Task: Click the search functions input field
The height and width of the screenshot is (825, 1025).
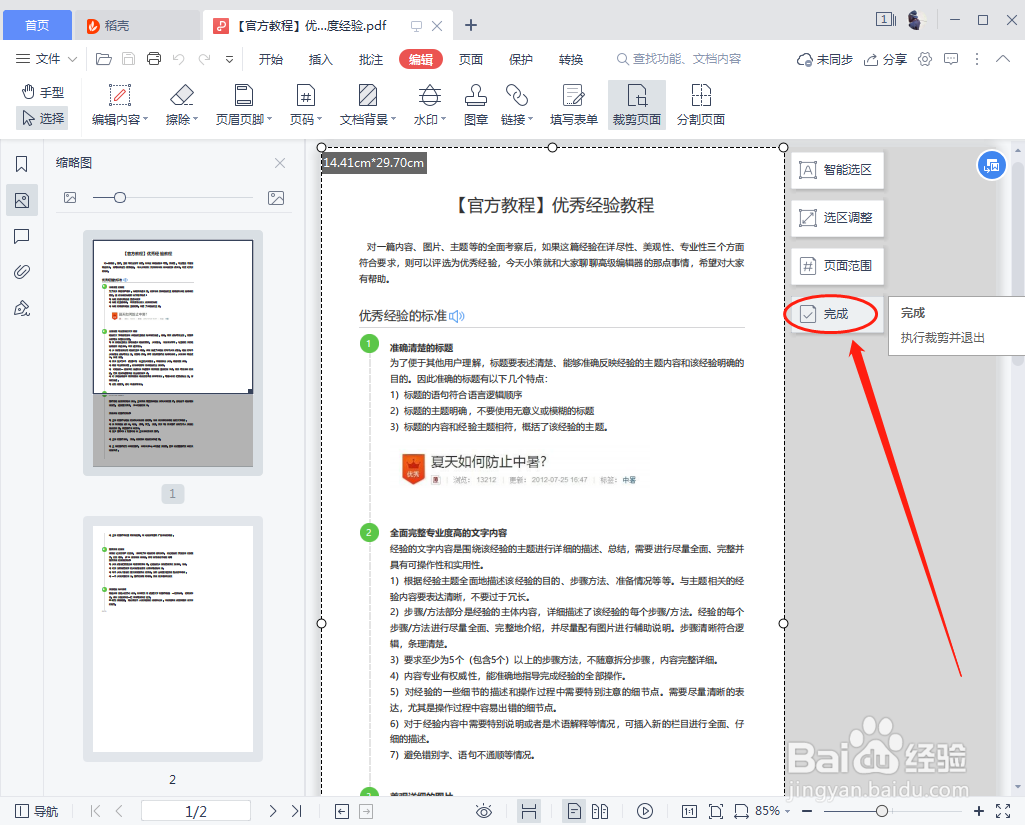Action: (680, 59)
